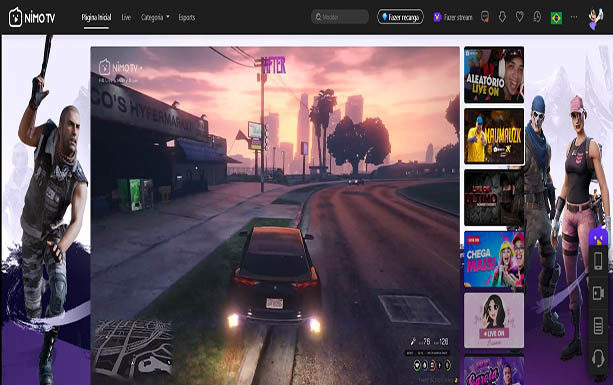Open the mobile phone icon in side panel
613x385 pixels.
pyautogui.click(x=598, y=261)
